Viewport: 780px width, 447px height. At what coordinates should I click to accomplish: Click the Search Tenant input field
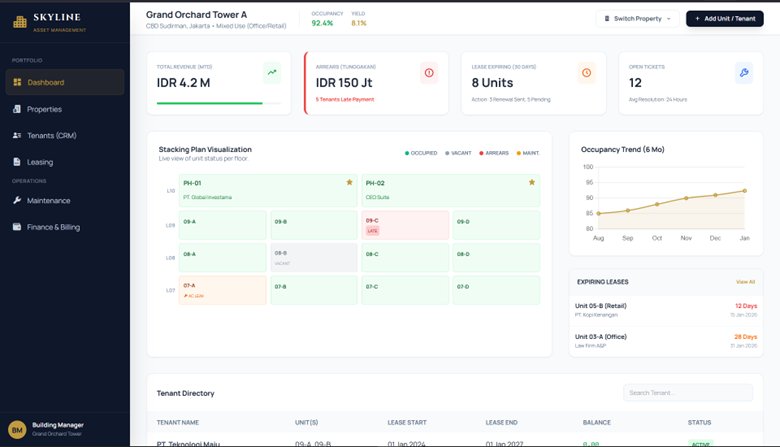(688, 393)
